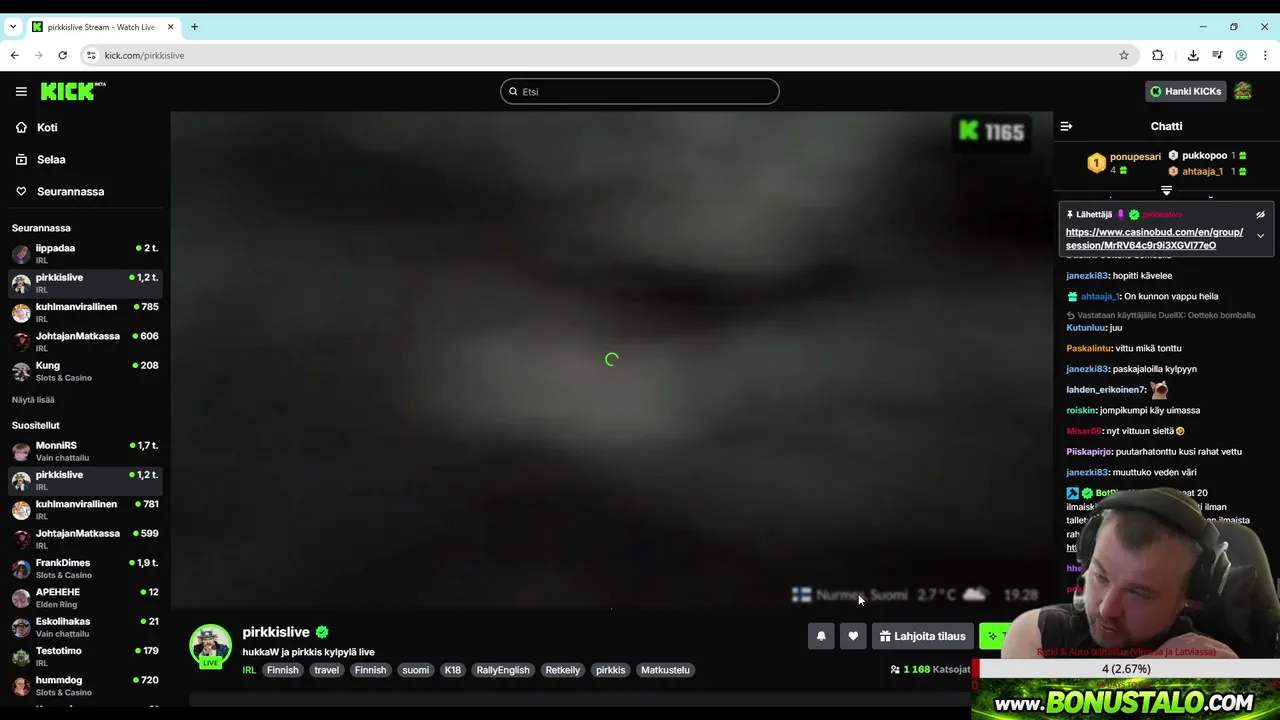Click roiskin username in chat
1280x720 pixels.
(x=1081, y=410)
